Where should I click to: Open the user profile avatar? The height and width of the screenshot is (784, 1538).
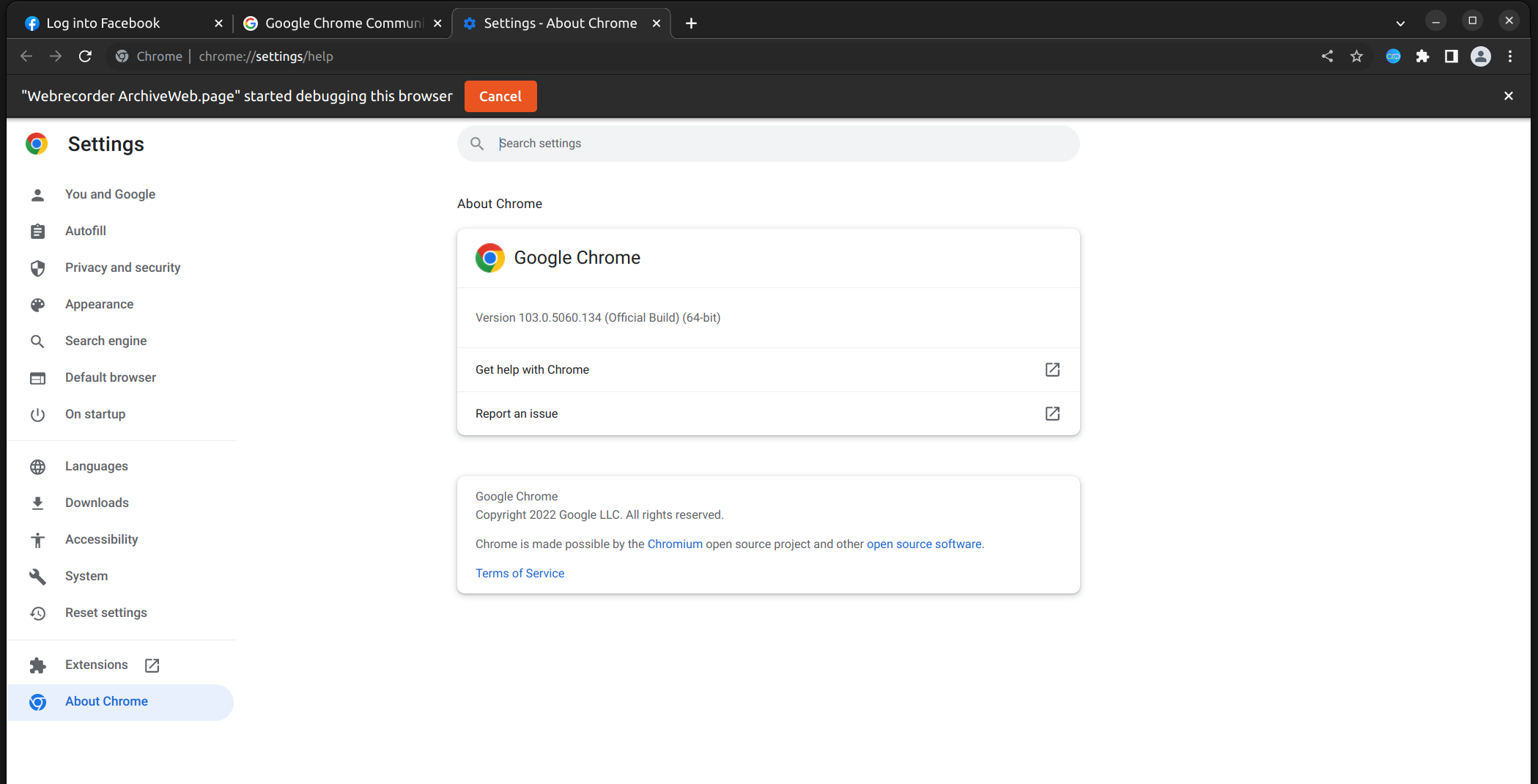(1481, 56)
